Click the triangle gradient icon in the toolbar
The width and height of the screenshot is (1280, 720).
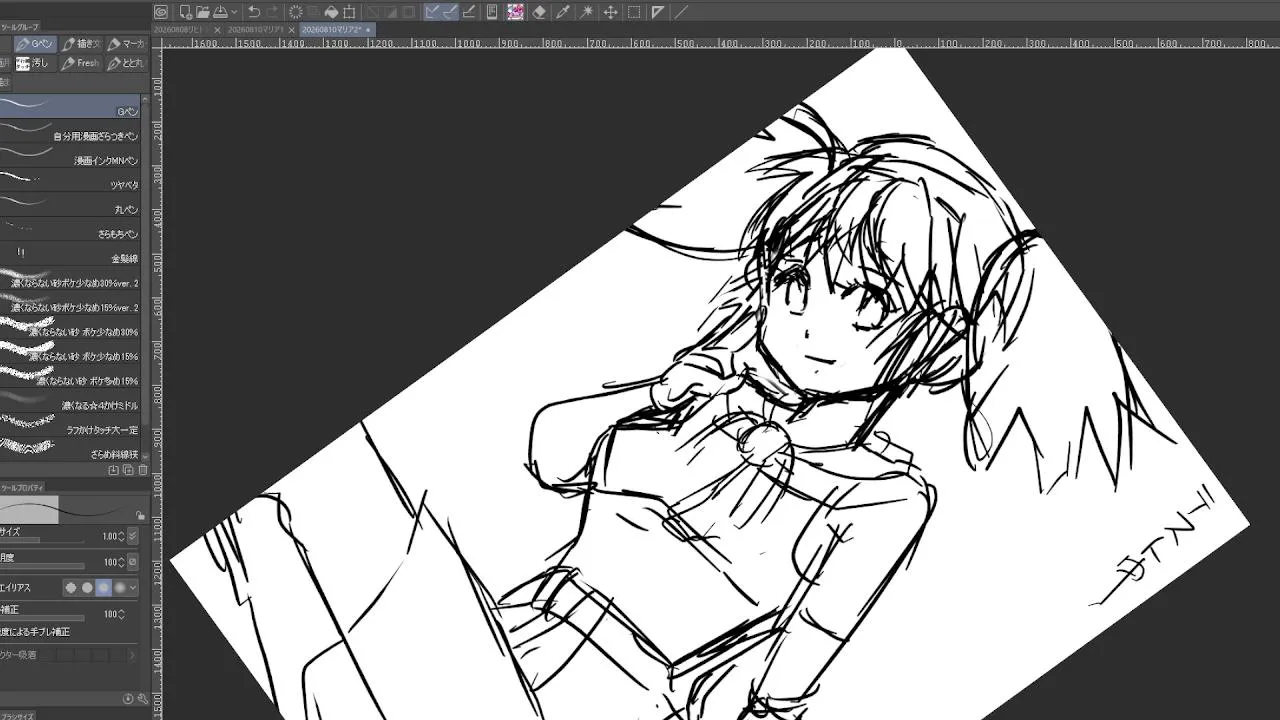click(x=658, y=12)
